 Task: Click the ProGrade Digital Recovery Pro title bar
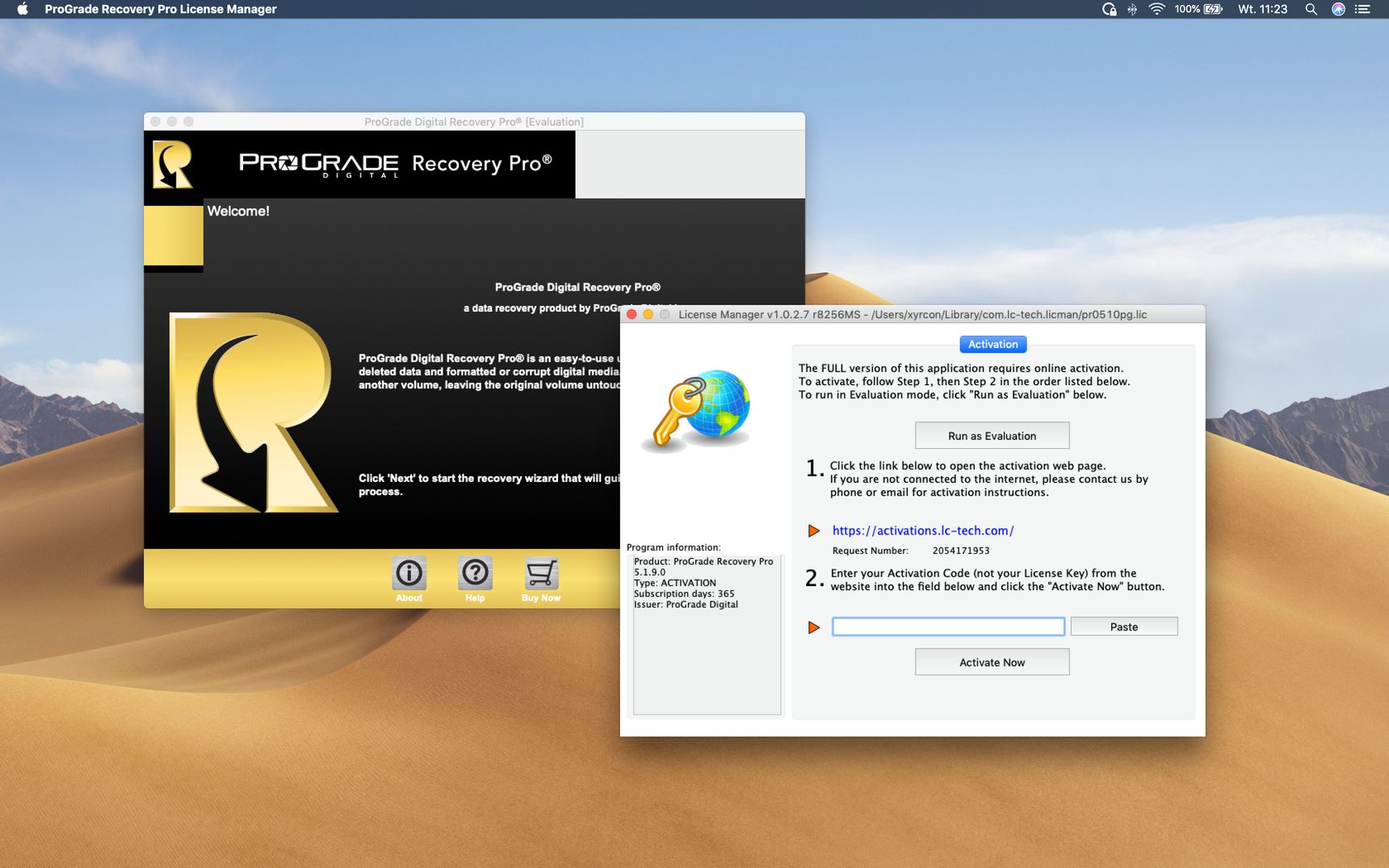click(474, 122)
